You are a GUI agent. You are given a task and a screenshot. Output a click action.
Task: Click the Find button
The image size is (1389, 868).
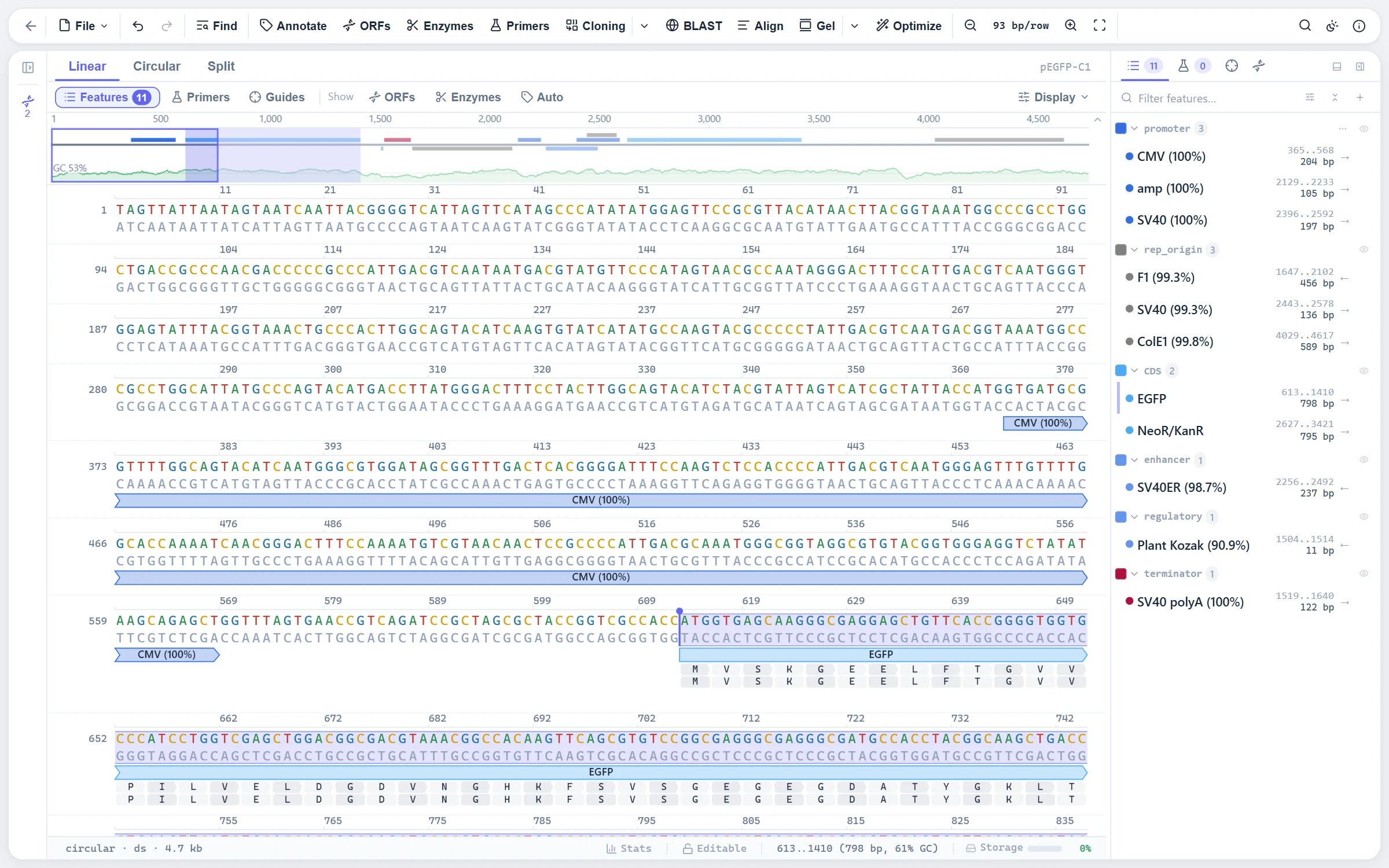click(216, 25)
